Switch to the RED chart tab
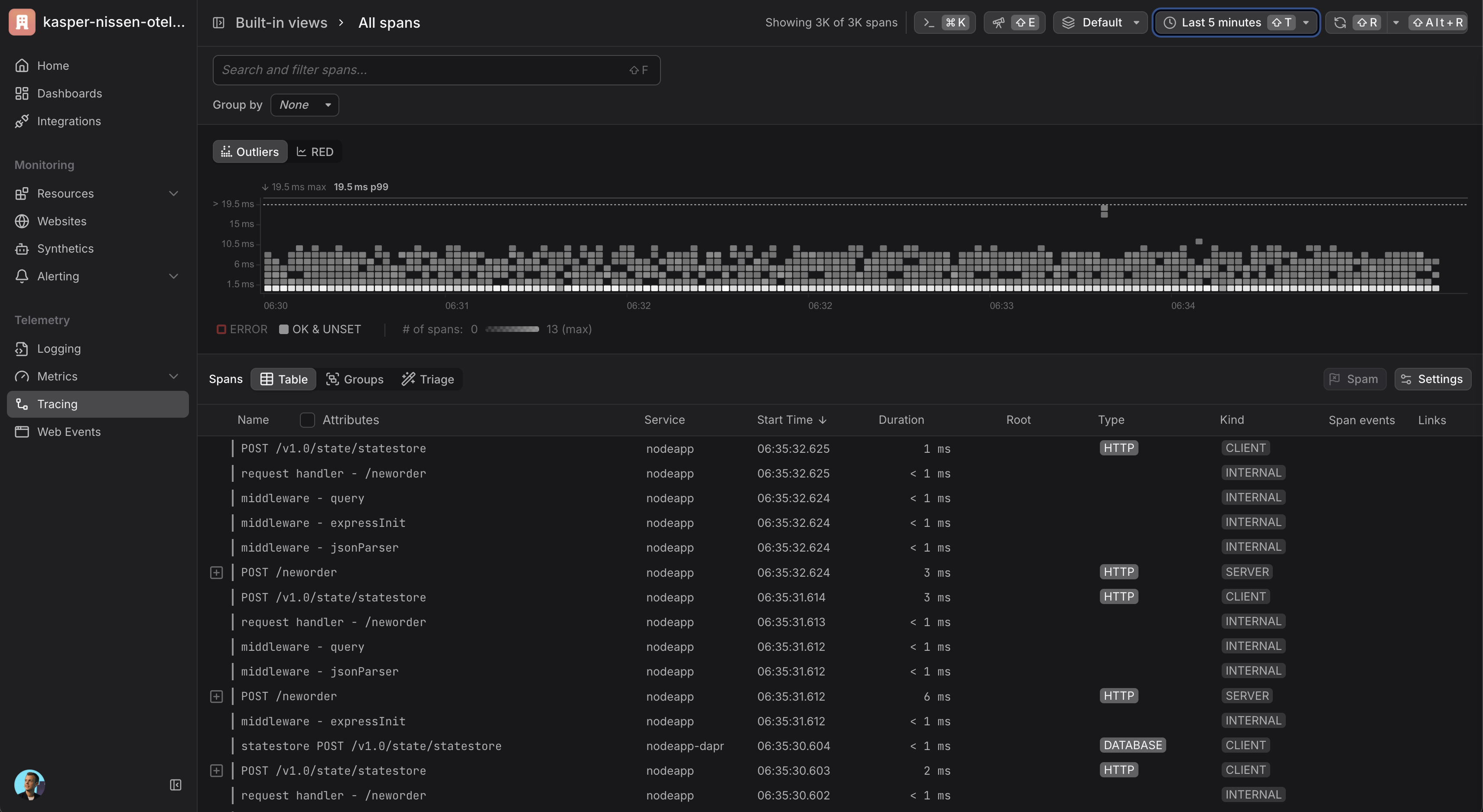Image resolution: width=1483 pixels, height=812 pixels. point(315,152)
